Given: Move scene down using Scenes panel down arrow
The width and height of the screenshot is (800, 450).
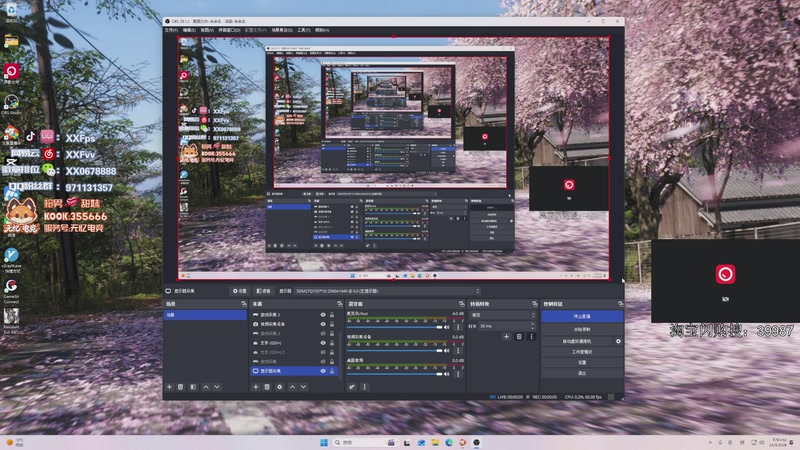Looking at the screenshot, I should tap(217, 387).
